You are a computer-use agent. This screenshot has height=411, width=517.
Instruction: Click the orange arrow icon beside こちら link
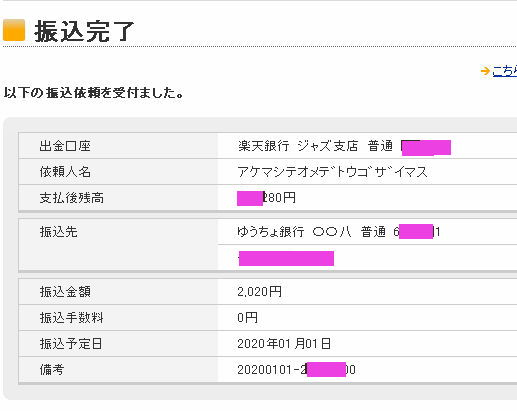click(x=485, y=71)
